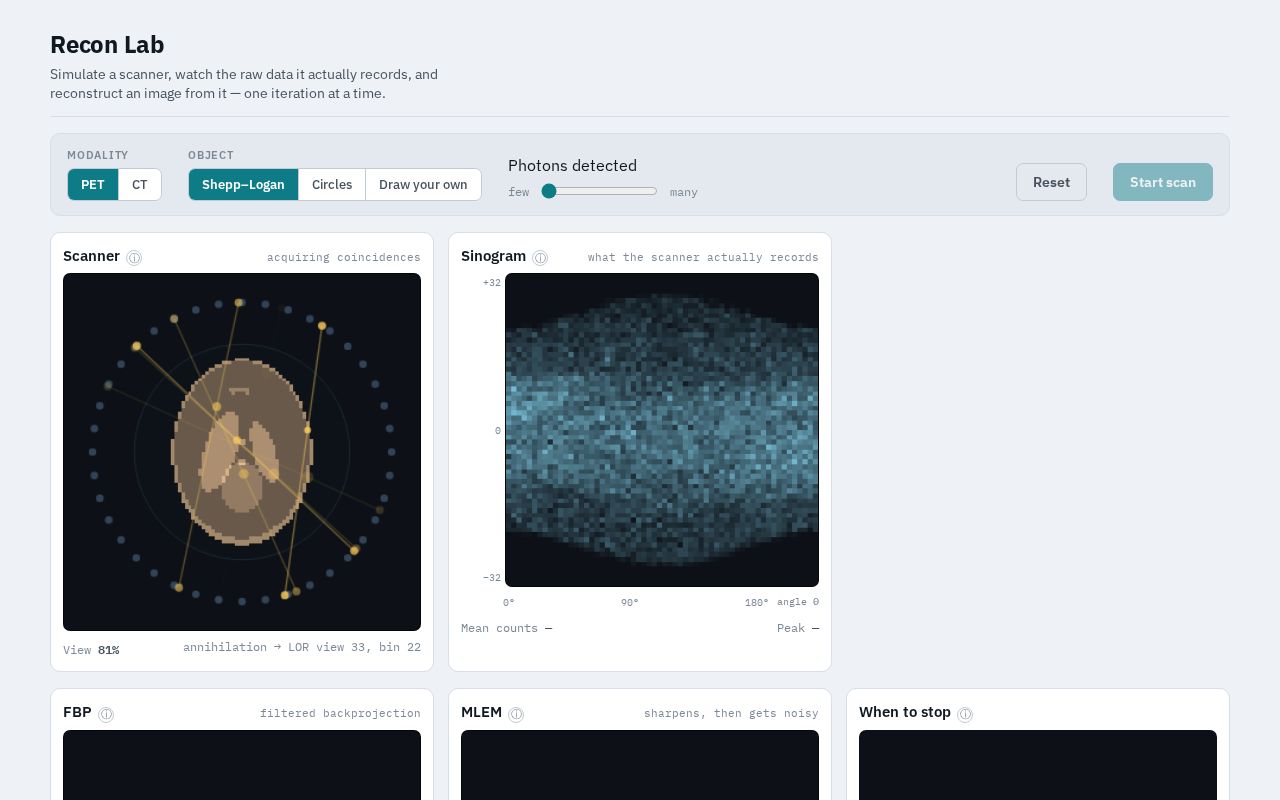Click the Photons detected label

pyautogui.click(x=572, y=166)
